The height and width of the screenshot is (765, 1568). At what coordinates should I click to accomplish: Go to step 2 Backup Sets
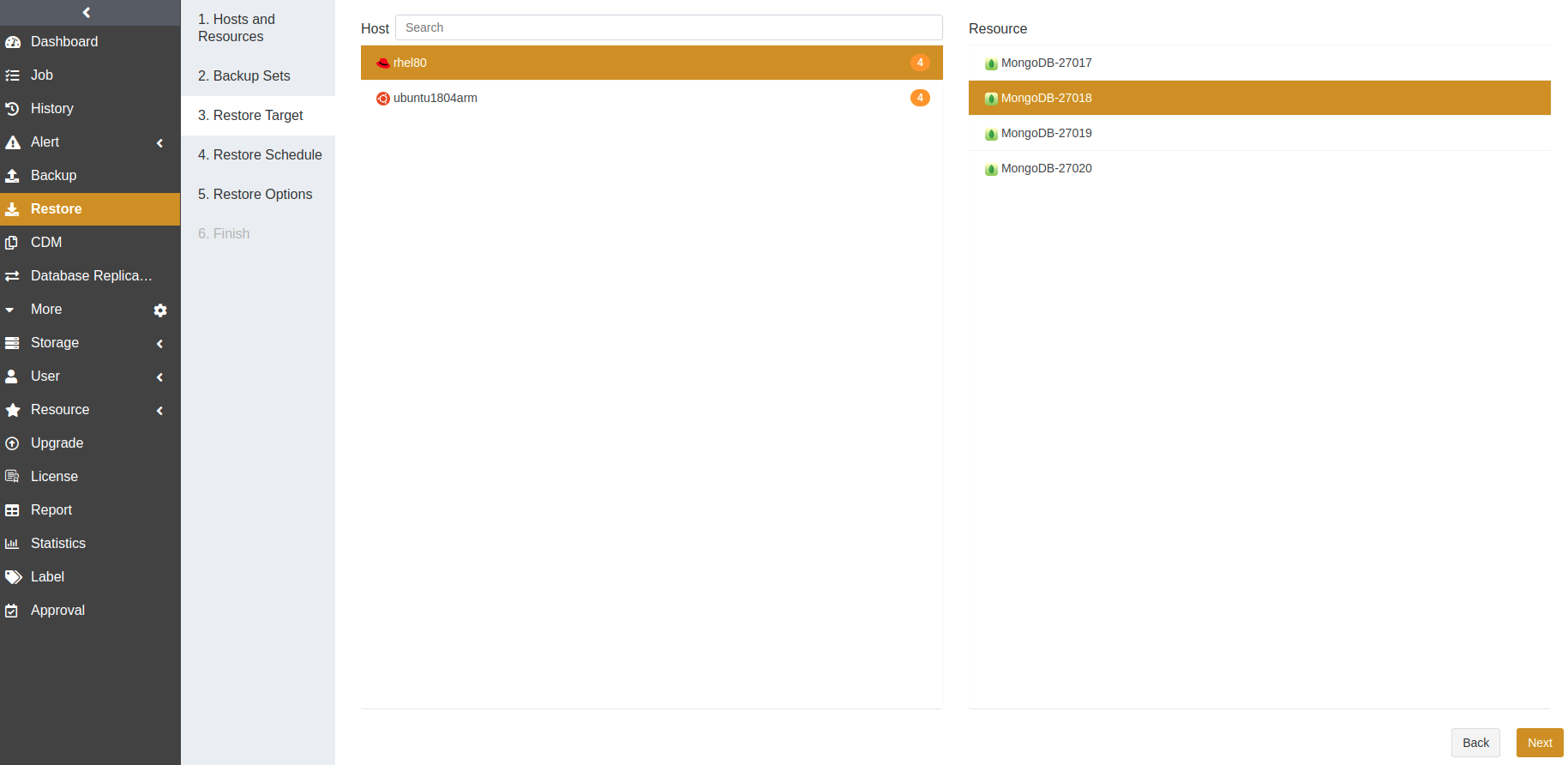click(x=258, y=75)
